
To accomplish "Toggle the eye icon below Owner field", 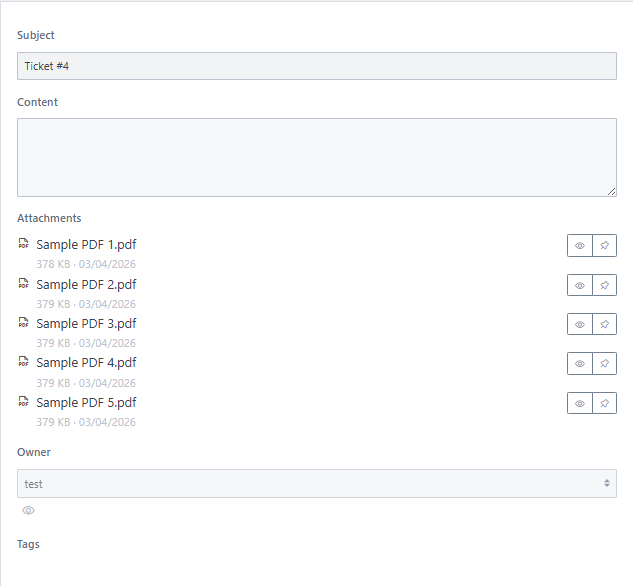I will (x=29, y=511).
